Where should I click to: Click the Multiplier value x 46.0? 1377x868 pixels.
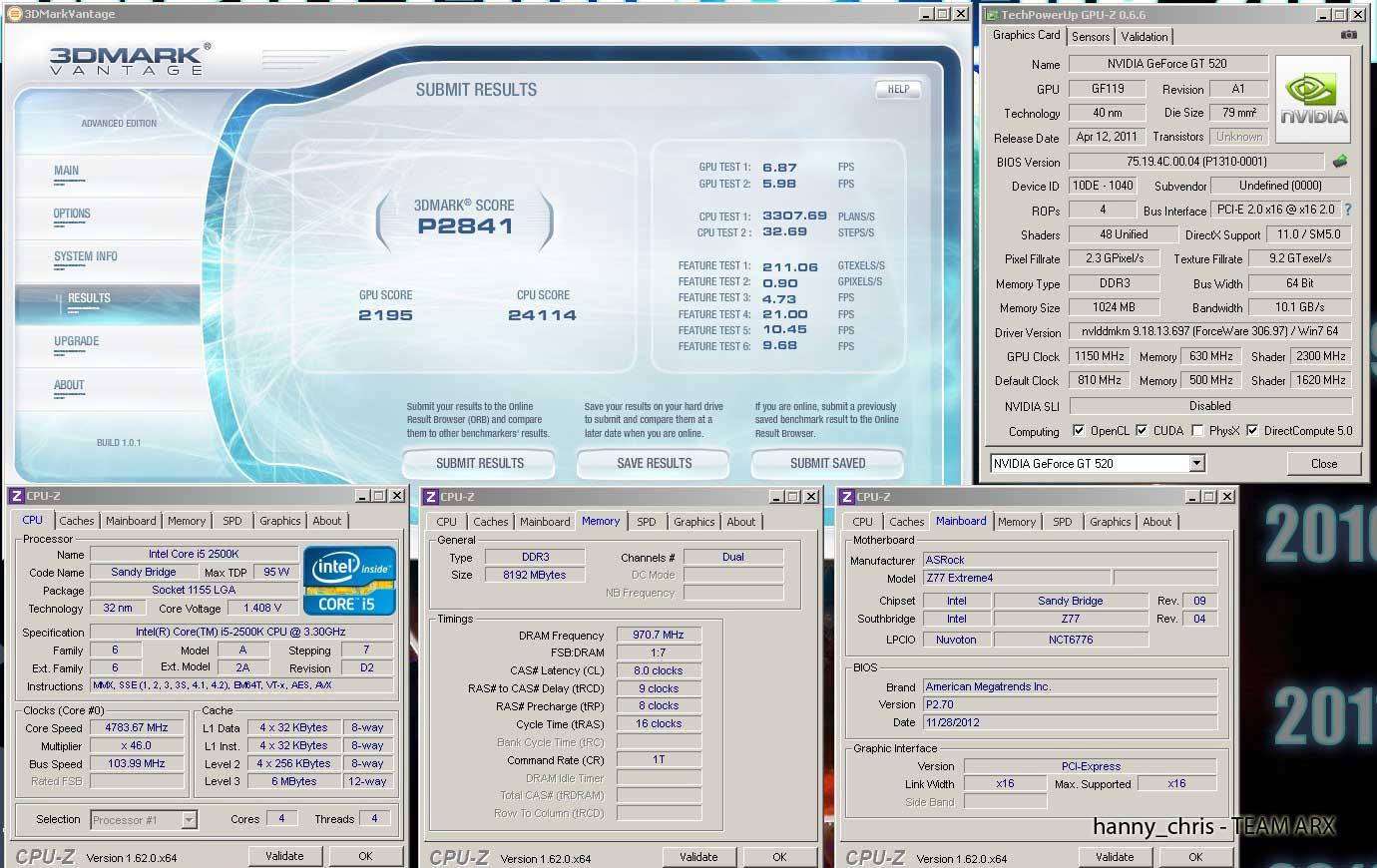tap(137, 745)
